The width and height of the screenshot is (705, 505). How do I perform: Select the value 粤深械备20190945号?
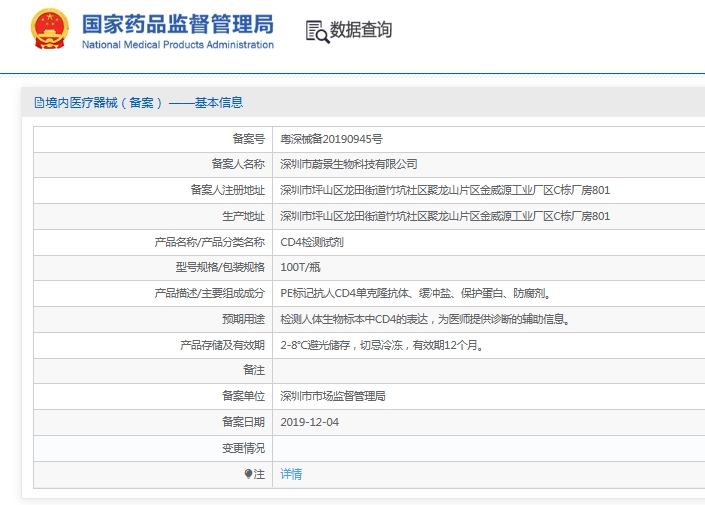click(x=331, y=139)
